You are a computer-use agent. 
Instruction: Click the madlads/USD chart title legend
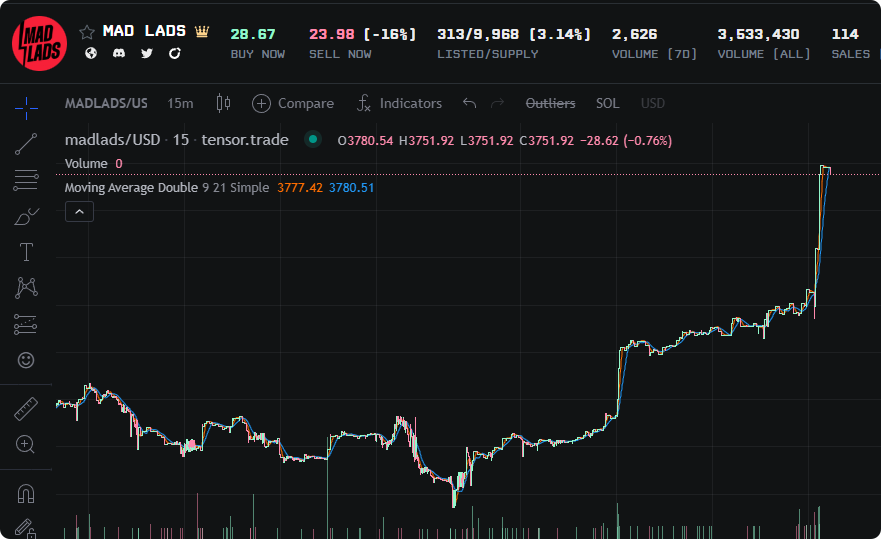coord(176,140)
